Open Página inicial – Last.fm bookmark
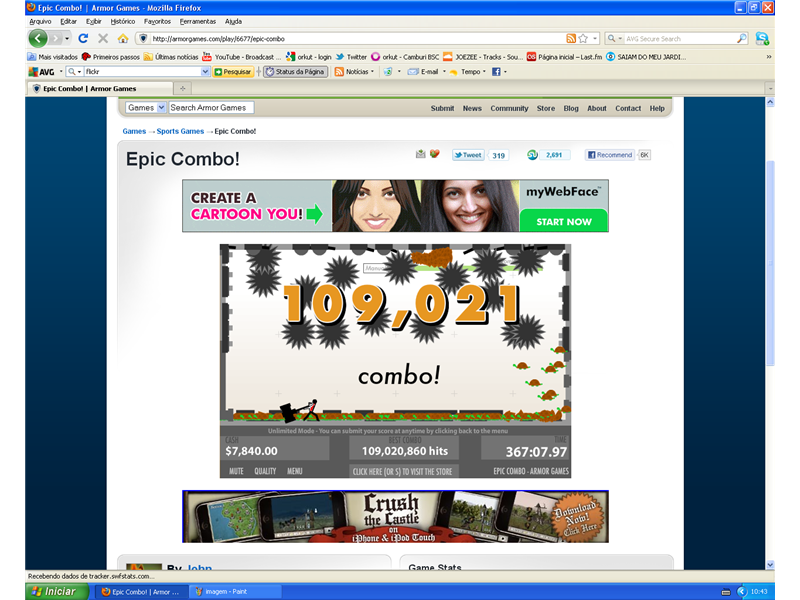Viewport: 800px width, 600px height. (x=564, y=57)
